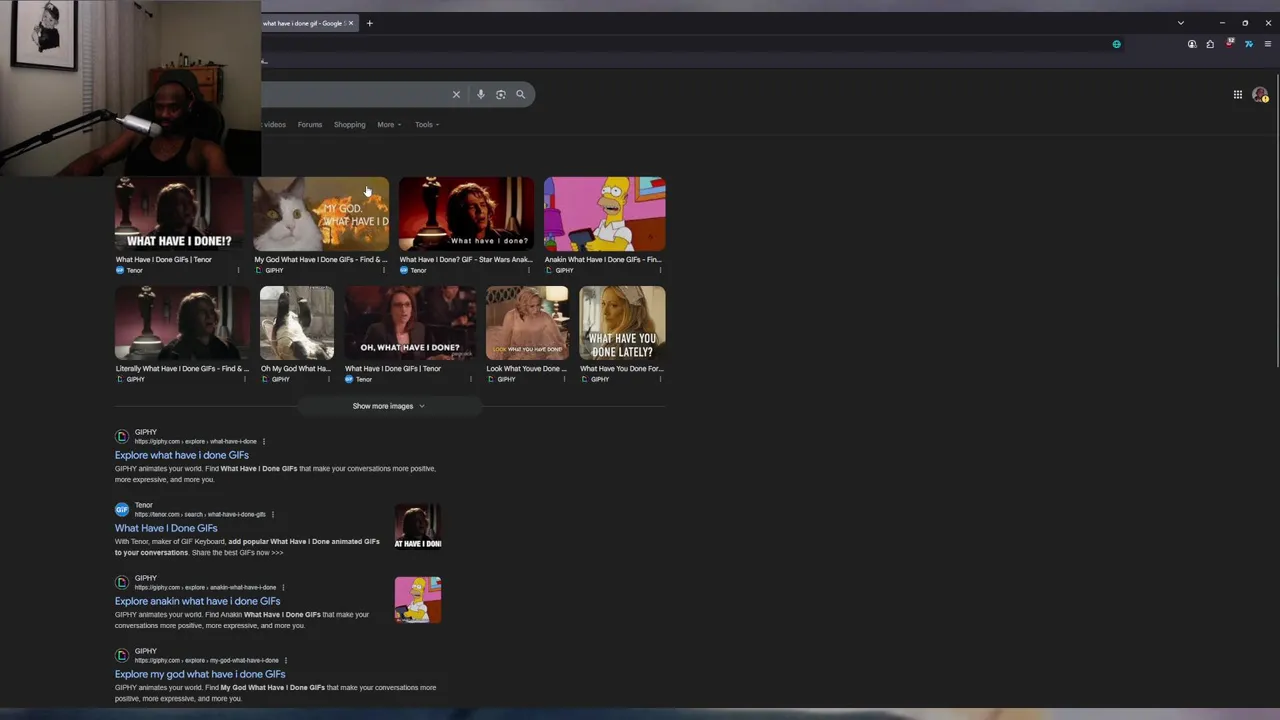Viewport: 1280px width, 720px height.
Task: Click the browser account icon in the toolbar
Action: pyautogui.click(x=1192, y=44)
